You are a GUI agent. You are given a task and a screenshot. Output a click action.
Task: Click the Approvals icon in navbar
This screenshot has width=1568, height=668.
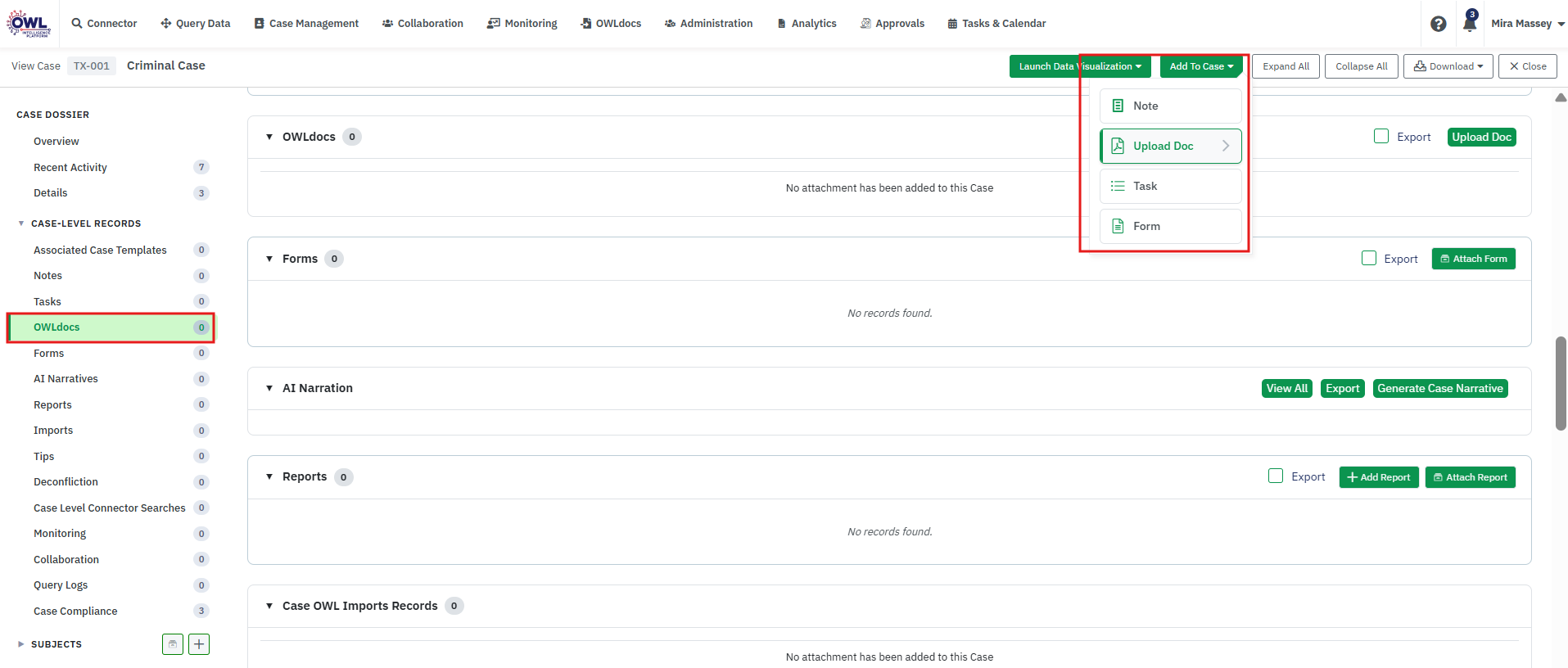[865, 23]
